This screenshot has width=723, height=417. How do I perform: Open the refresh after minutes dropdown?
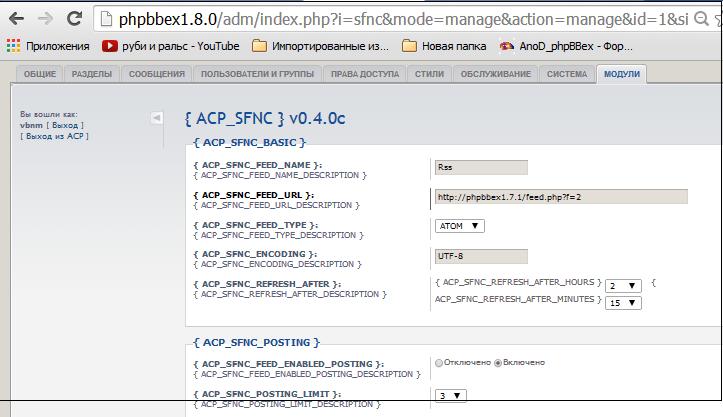coord(623,302)
